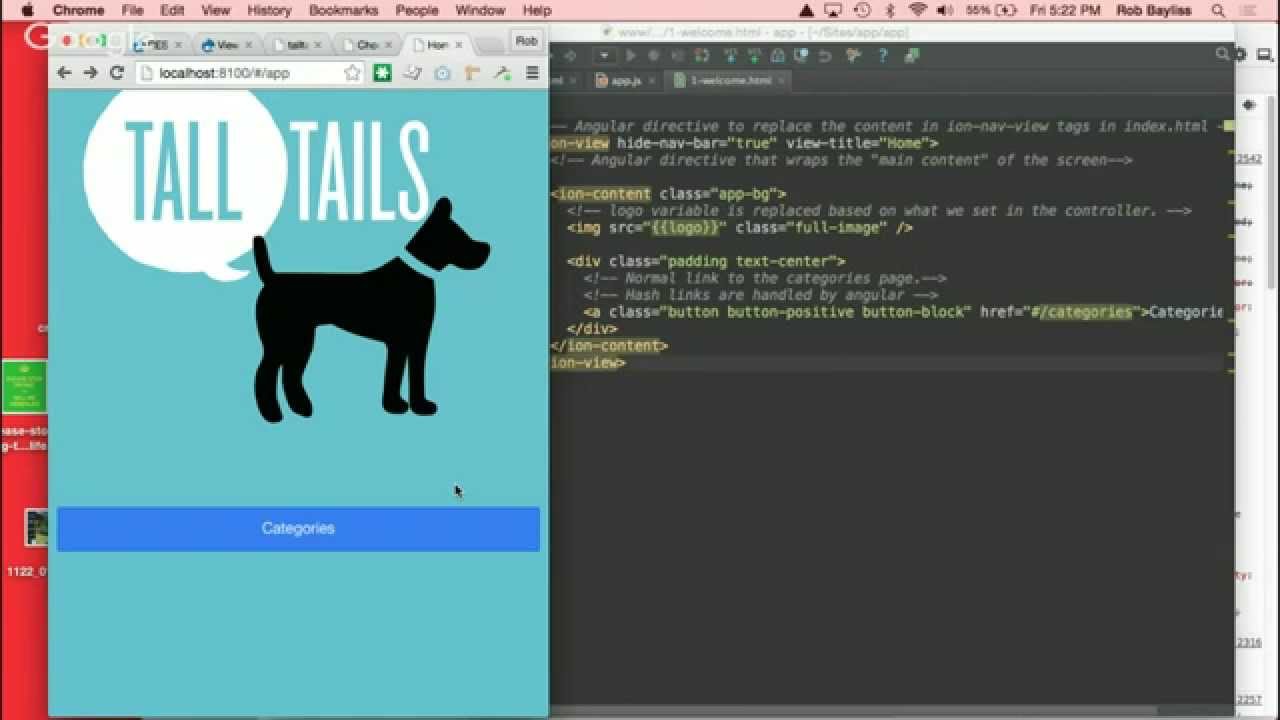Click the search magnifier in IDE toolbar
The height and width of the screenshot is (720, 1280).
[1222, 55]
